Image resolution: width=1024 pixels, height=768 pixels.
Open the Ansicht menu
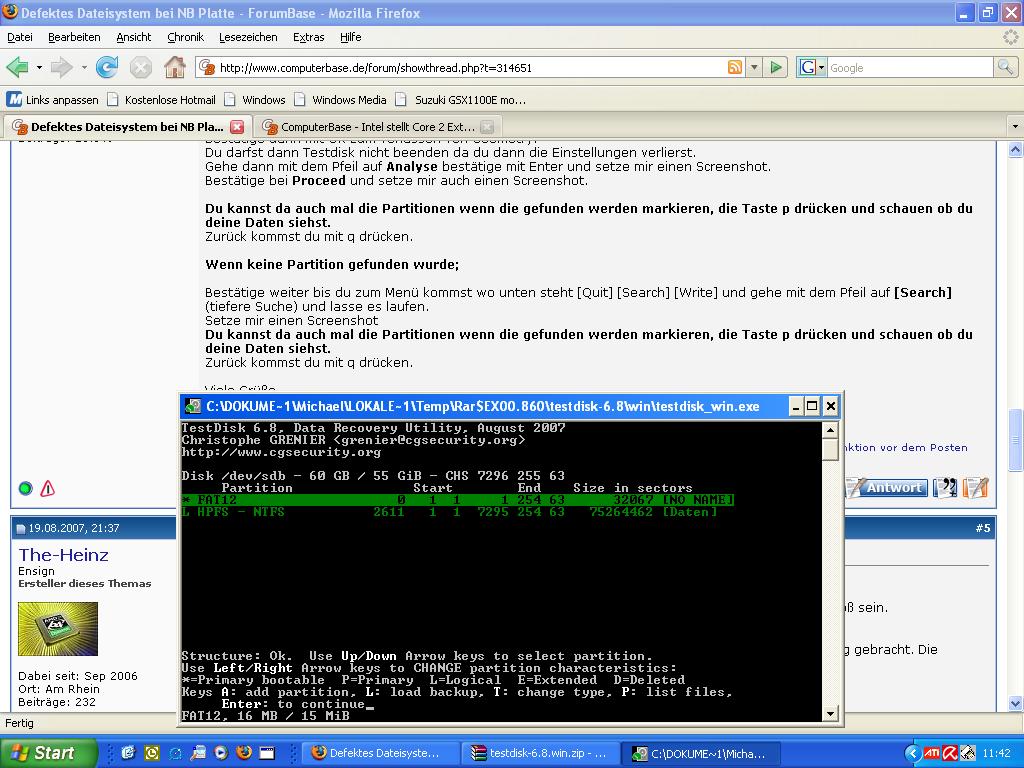[134, 37]
